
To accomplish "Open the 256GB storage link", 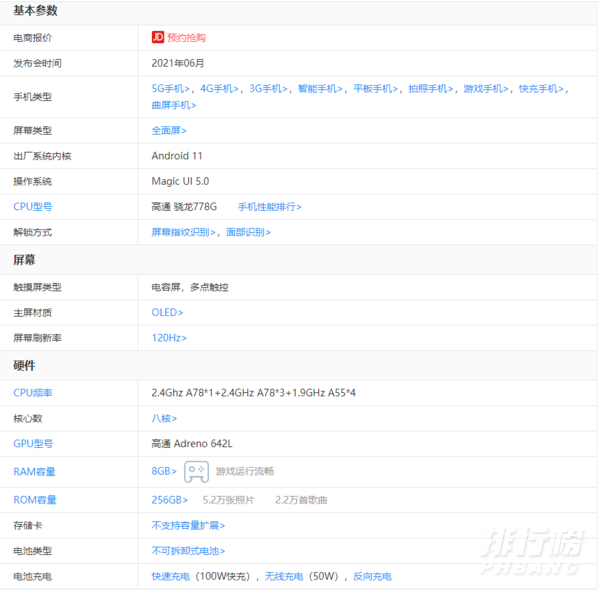I will [170, 500].
